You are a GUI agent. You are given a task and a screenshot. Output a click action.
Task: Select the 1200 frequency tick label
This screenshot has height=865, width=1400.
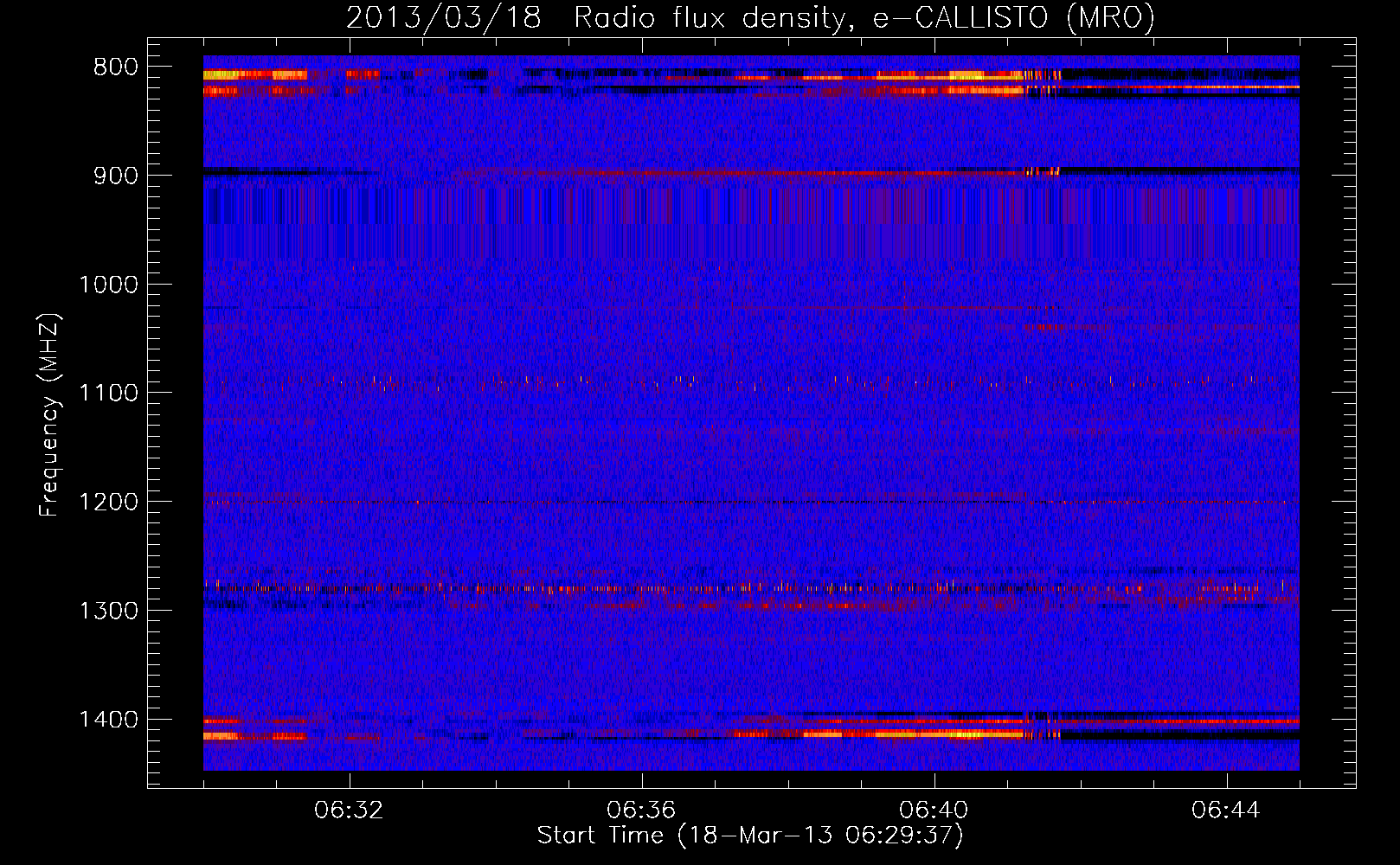click(108, 503)
